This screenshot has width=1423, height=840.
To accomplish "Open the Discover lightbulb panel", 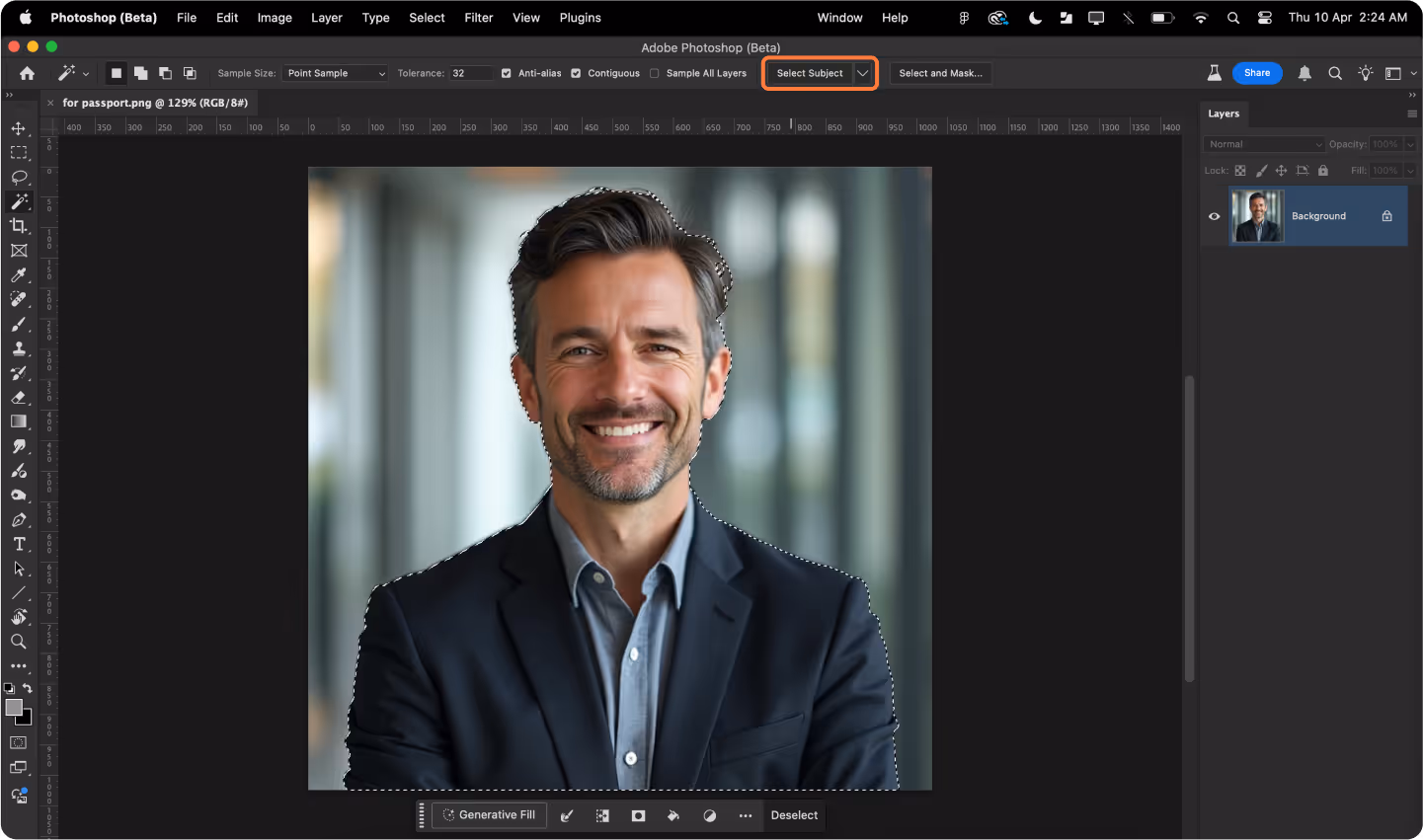I will coord(1366,73).
